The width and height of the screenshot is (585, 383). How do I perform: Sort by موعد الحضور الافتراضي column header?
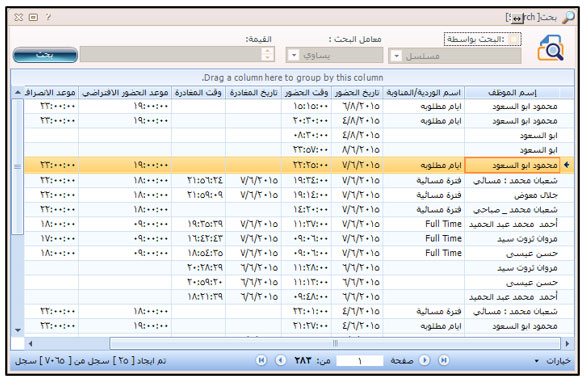click(125, 93)
